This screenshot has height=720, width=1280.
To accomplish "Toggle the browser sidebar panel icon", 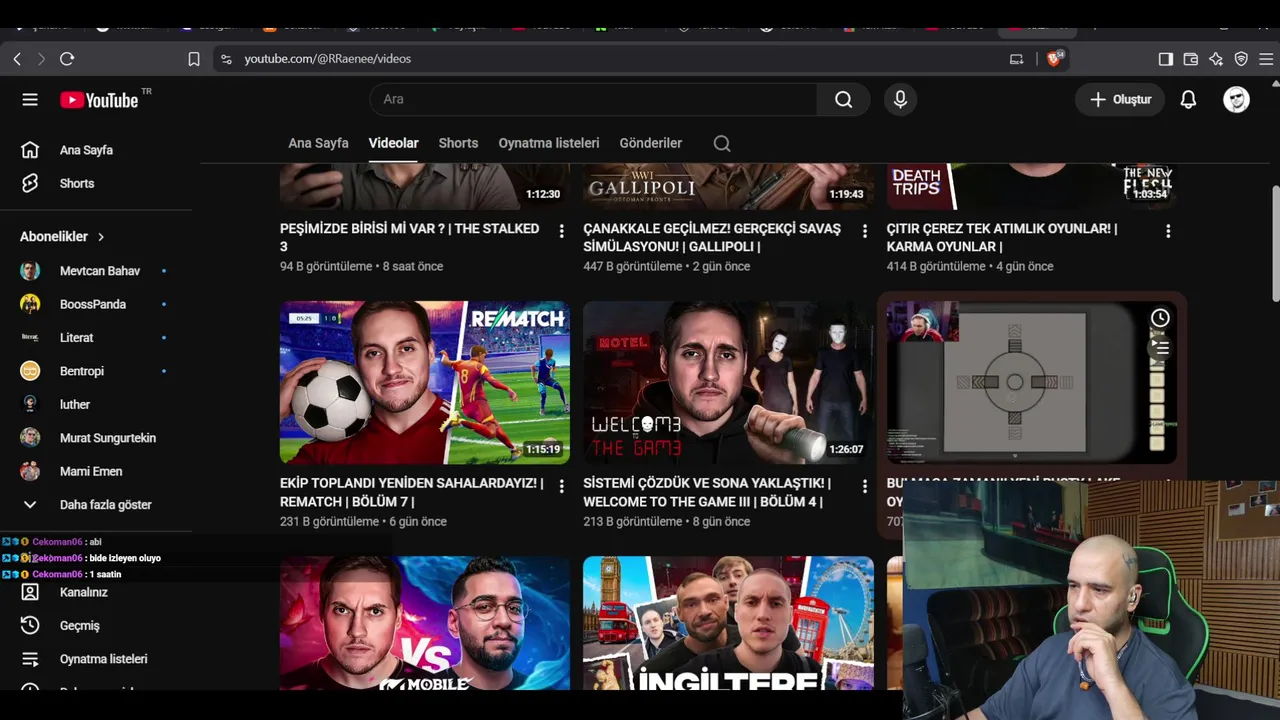I will pyautogui.click(x=1165, y=59).
